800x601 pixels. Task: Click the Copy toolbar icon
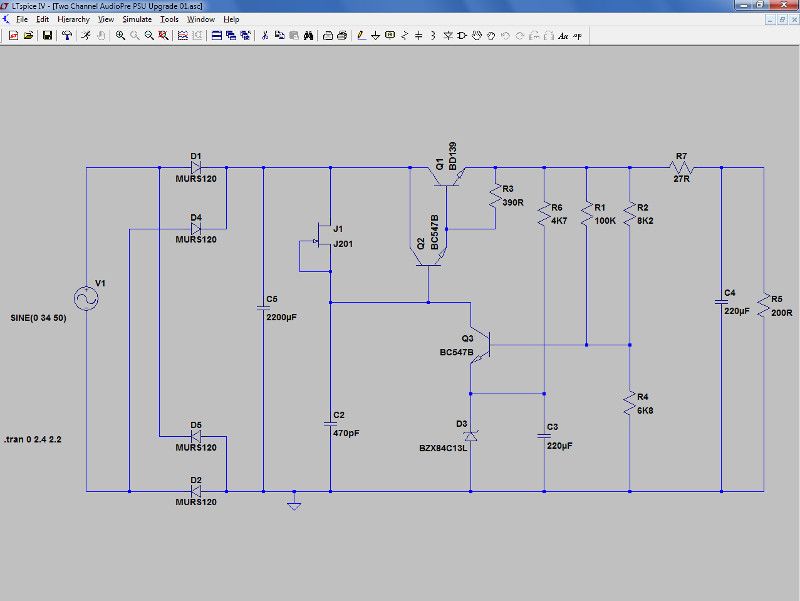click(280, 36)
